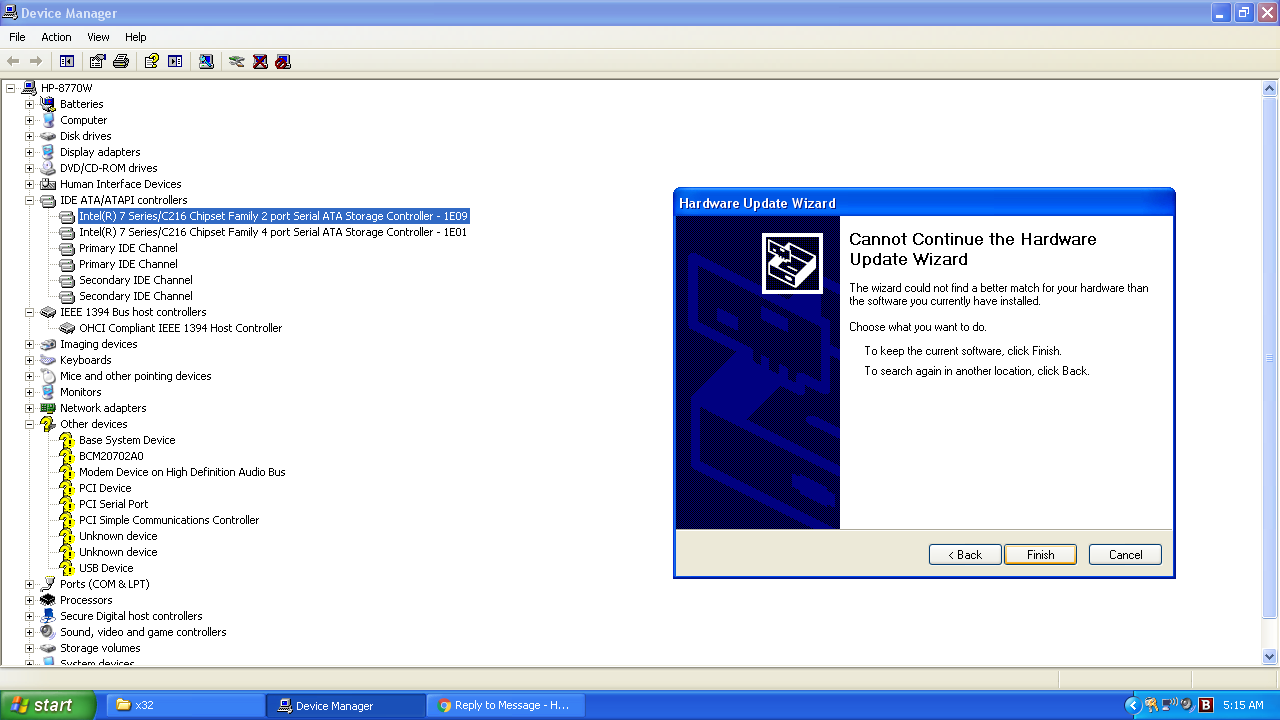Click the Help question mark toolbar icon

[151, 61]
